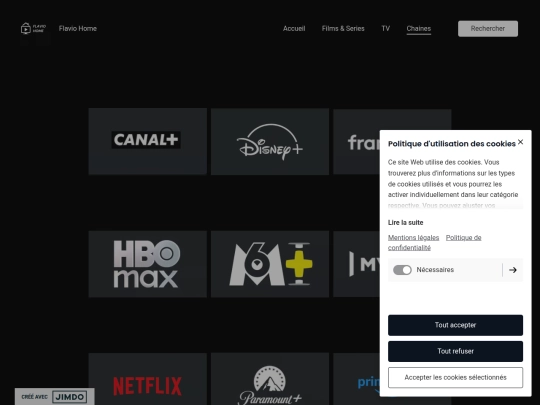Open the Disney+ channel tile
540x405 pixels.
[270, 142]
